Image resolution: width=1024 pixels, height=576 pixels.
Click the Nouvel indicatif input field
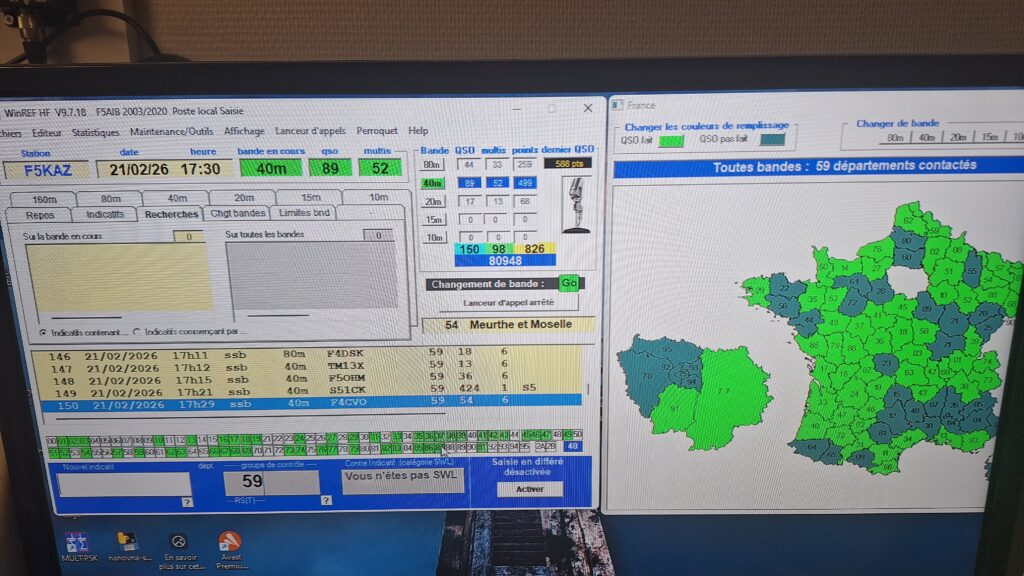[124, 484]
